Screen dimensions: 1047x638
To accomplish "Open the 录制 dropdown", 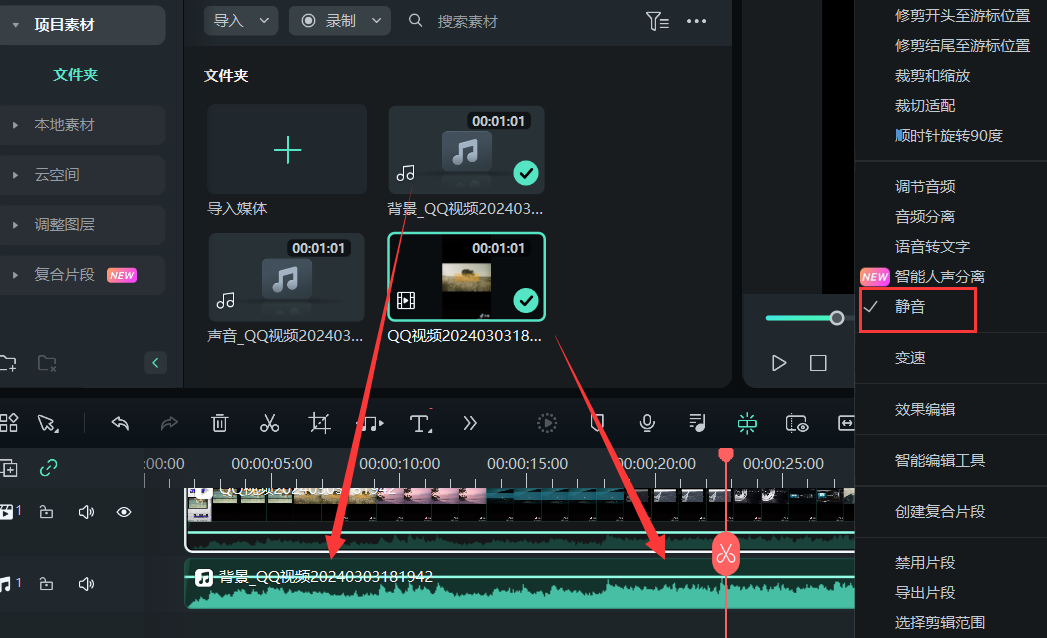I will pyautogui.click(x=339, y=21).
